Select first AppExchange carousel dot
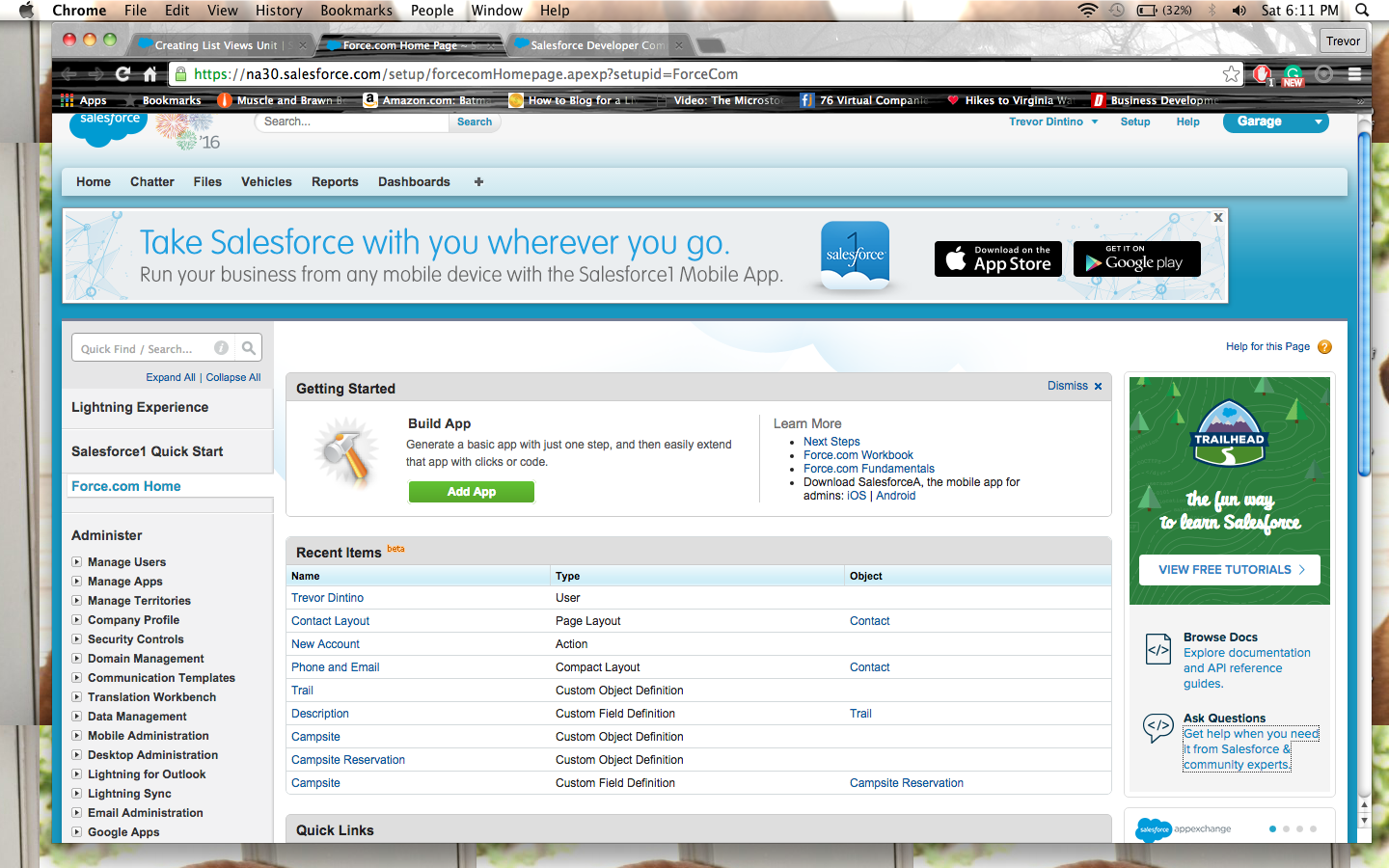The width and height of the screenshot is (1389, 868). click(x=1273, y=828)
